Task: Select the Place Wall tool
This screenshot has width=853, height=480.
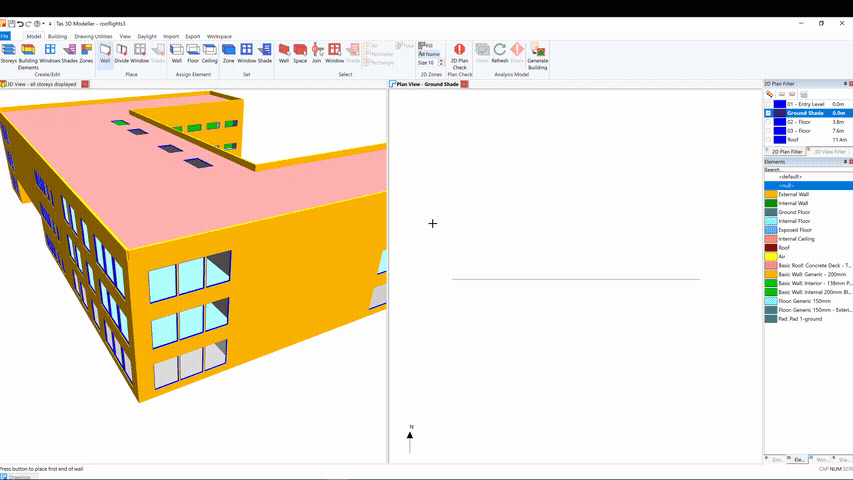Action: pyautogui.click(x=105, y=54)
